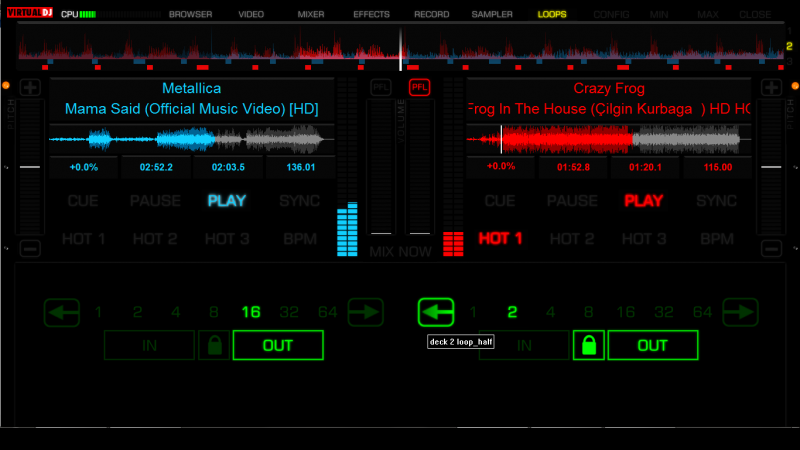Trigger deck 1 HOT 1 cue

coord(83,239)
